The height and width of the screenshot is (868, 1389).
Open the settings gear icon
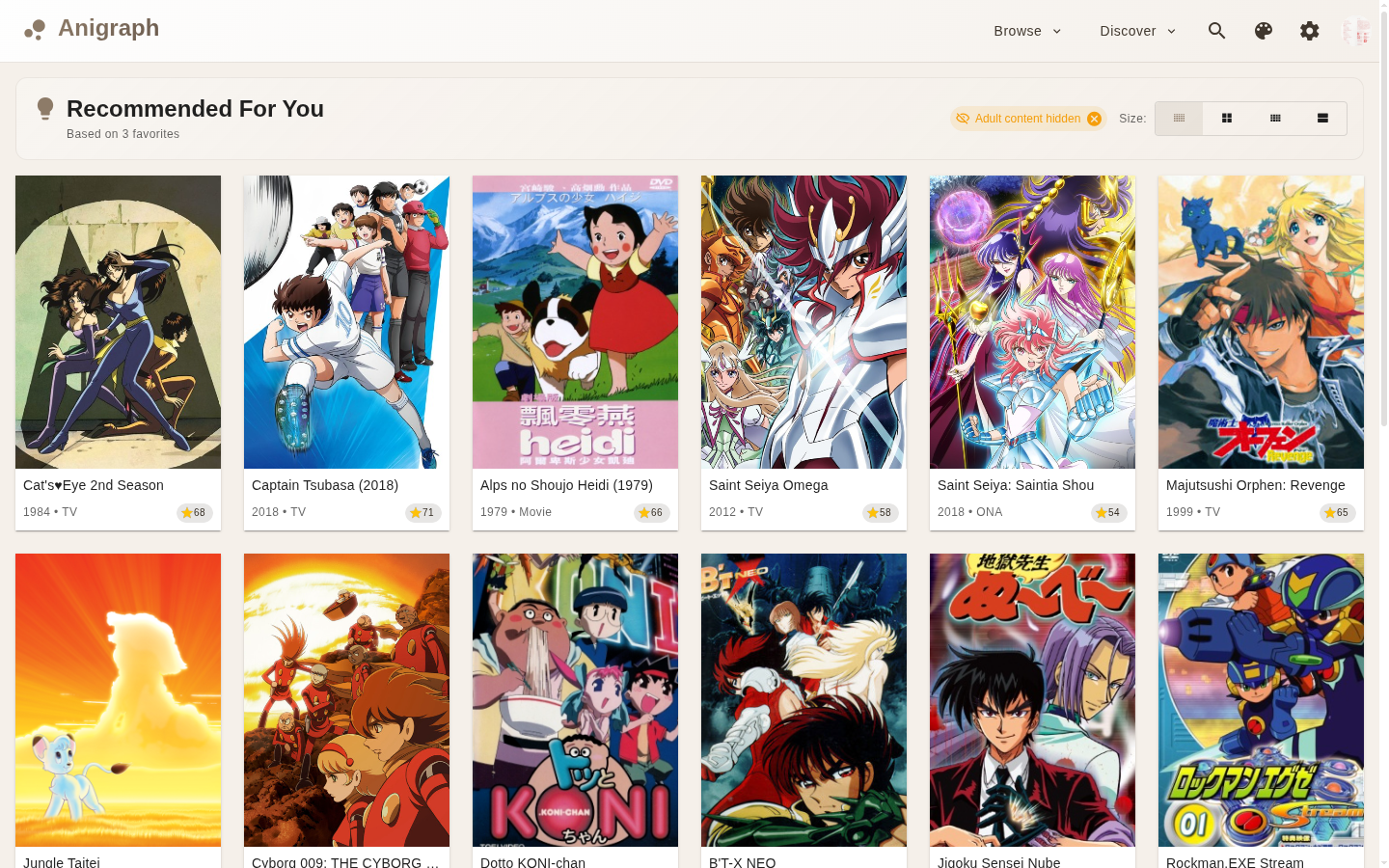click(1310, 31)
